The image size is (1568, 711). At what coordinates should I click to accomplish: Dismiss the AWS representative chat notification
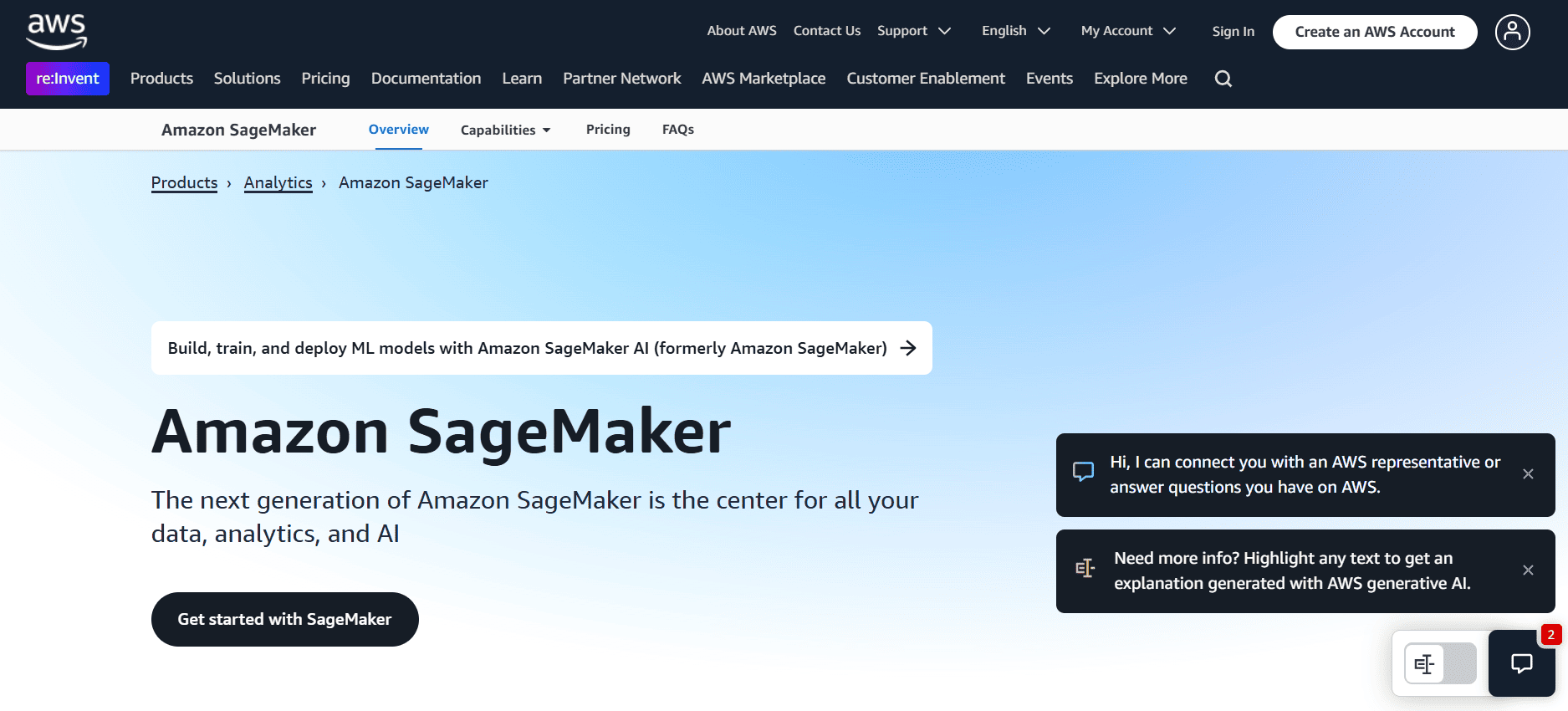(x=1528, y=474)
